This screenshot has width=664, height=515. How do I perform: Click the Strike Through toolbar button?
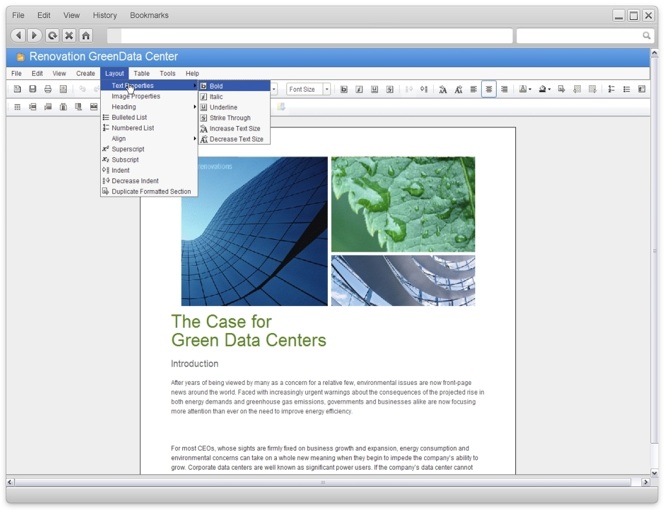(x=390, y=89)
